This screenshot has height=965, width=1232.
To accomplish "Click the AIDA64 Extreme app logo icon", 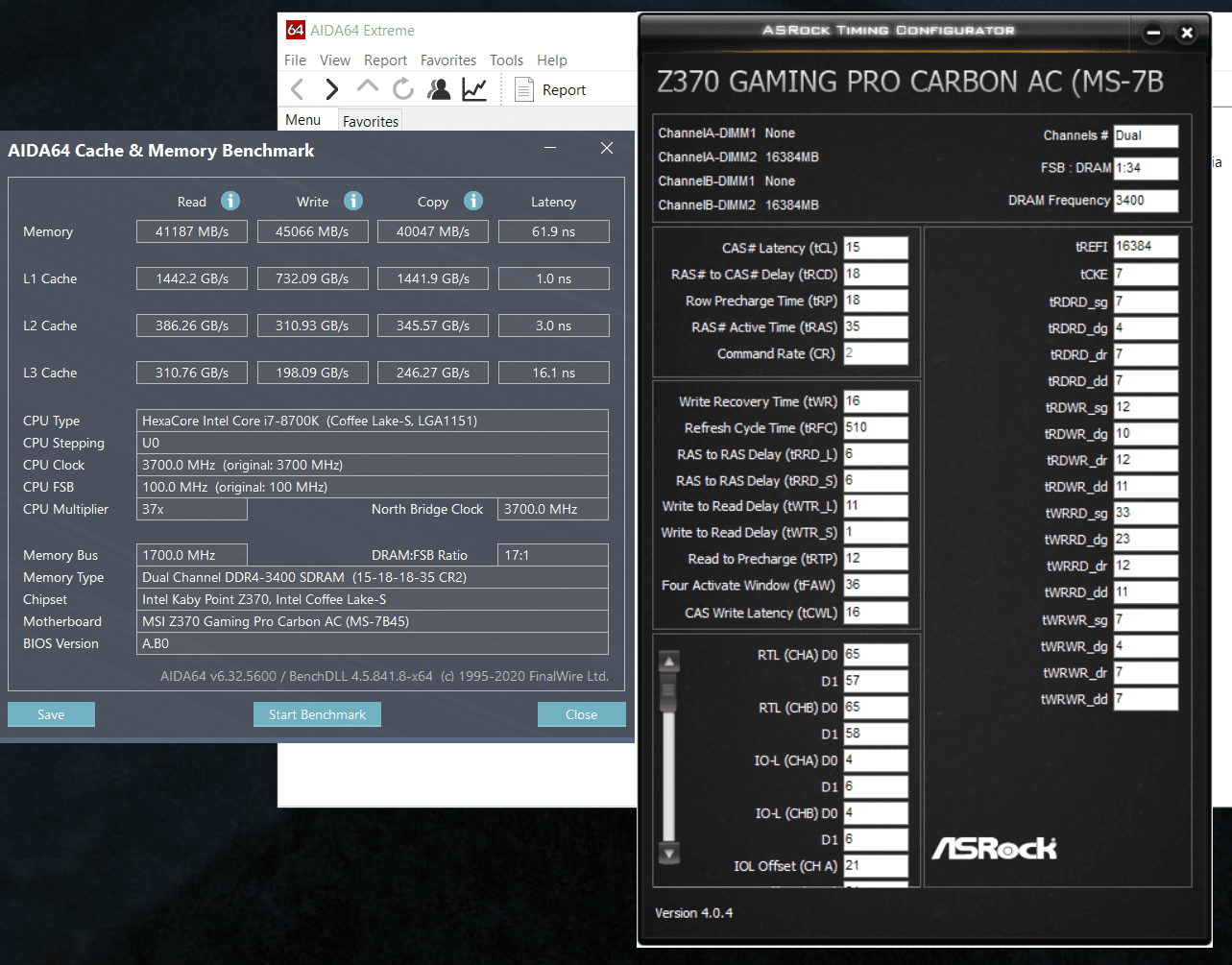I will point(296,30).
